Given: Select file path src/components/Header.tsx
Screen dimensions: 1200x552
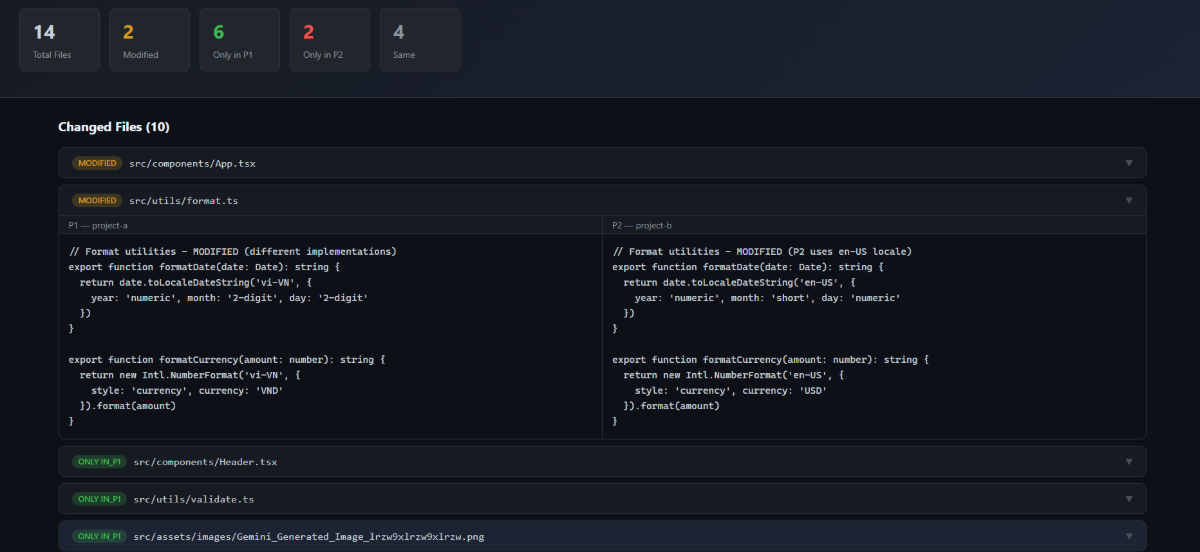Looking at the screenshot, I should click(205, 462).
